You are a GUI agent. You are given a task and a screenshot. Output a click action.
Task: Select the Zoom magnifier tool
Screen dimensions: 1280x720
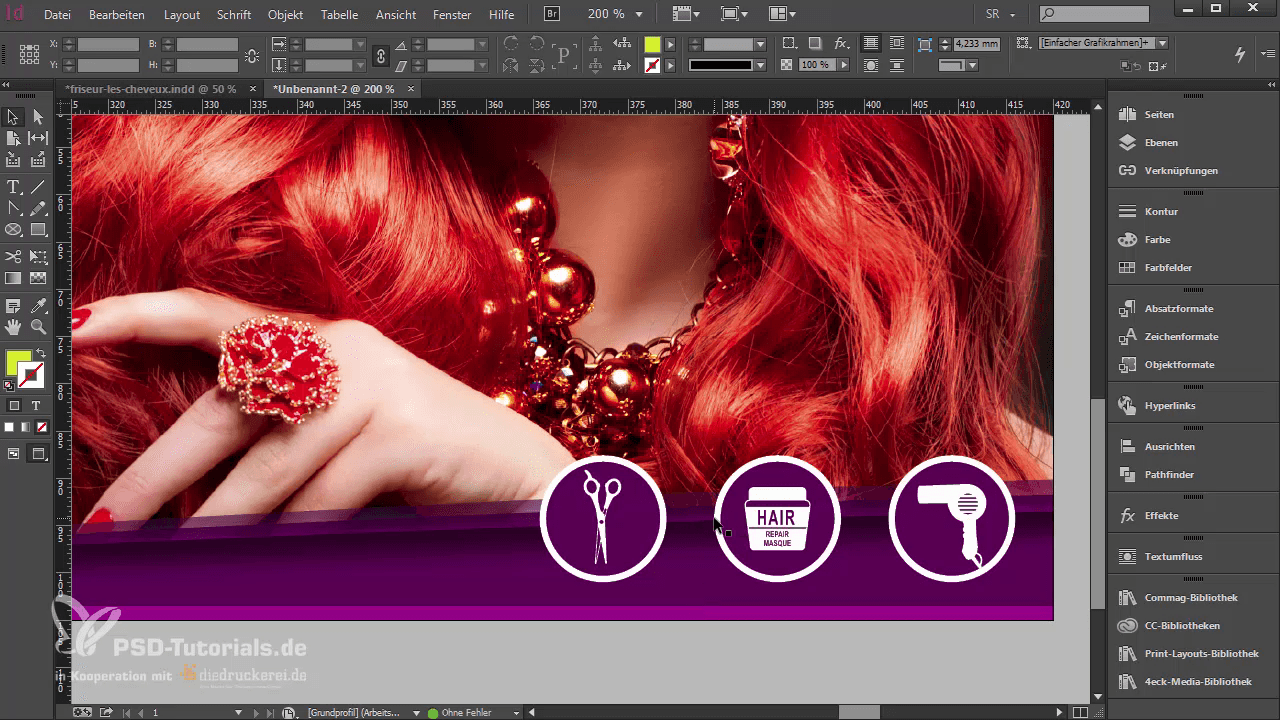pos(39,327)
